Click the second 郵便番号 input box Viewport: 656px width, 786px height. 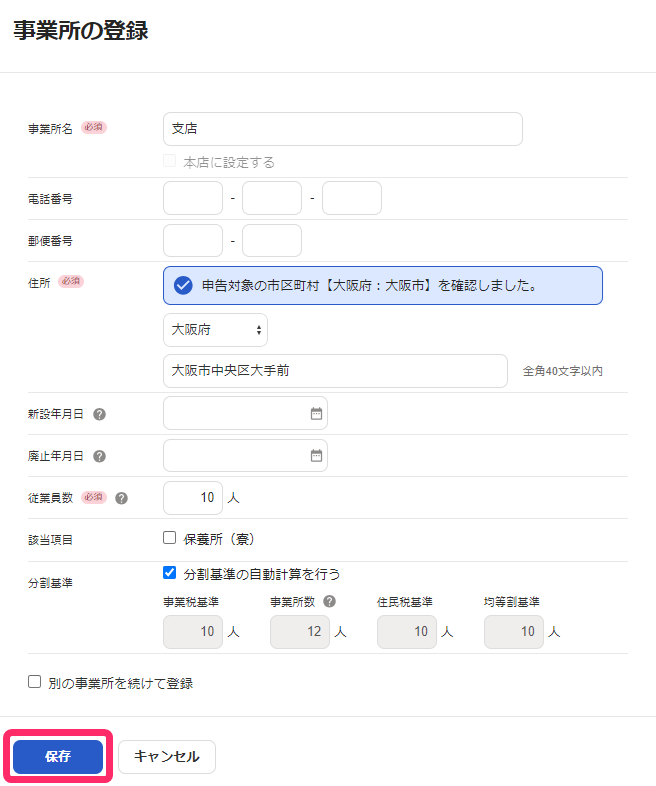[272, 241]
